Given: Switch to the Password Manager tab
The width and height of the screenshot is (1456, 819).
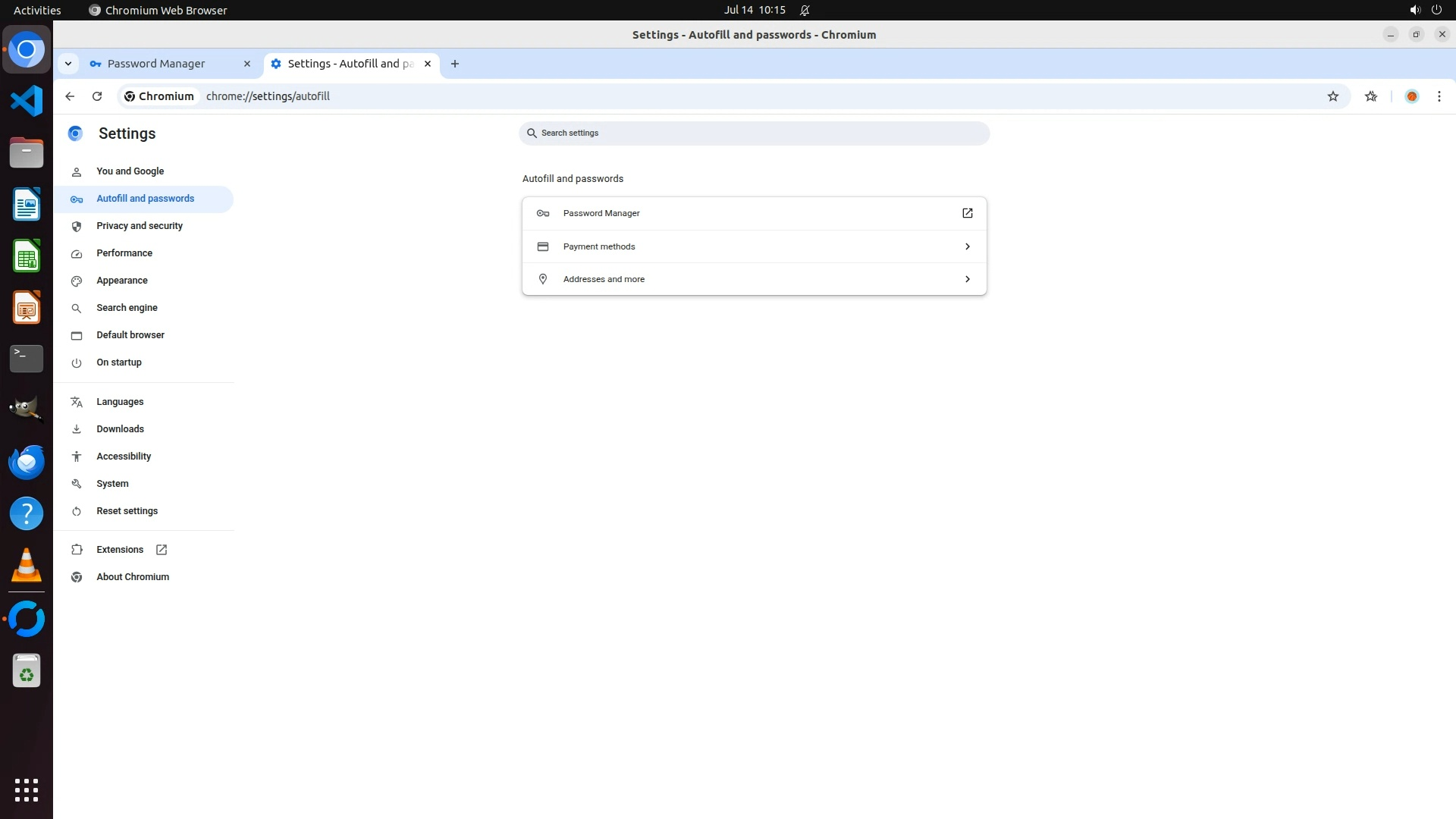Looking at the screenshot, I should tap(156, 64).
